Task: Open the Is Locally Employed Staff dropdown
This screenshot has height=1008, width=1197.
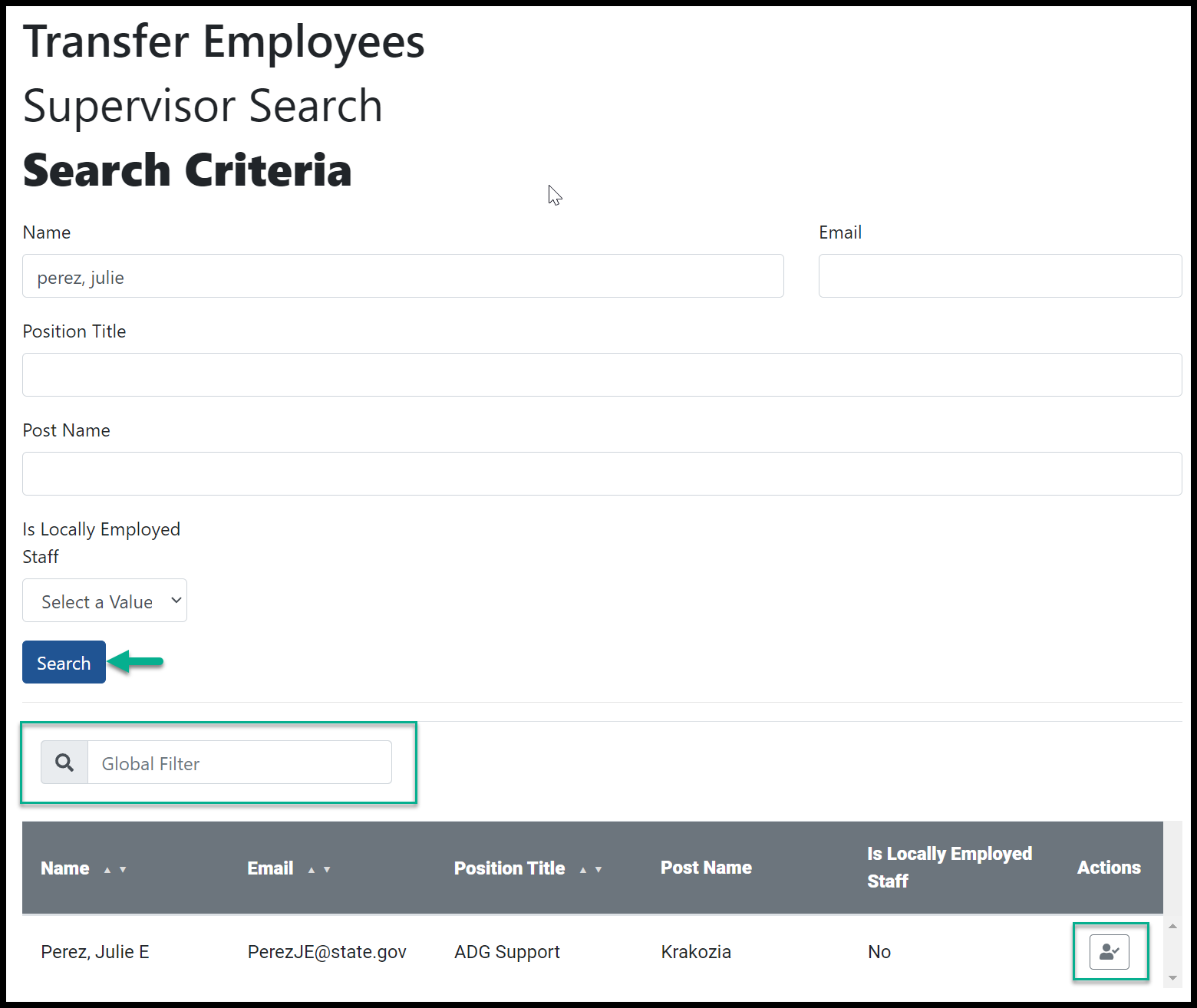Action: (x=104, y=601)
